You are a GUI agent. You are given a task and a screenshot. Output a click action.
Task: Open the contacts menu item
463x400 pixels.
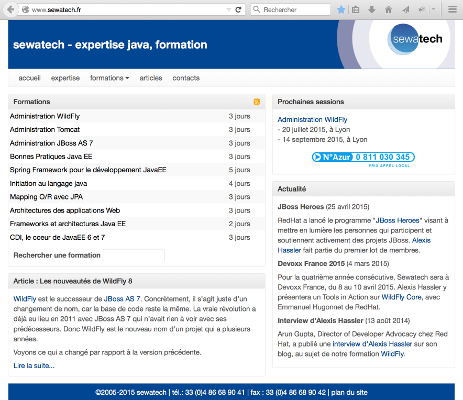pyautogui.click(x=186, y=78)
